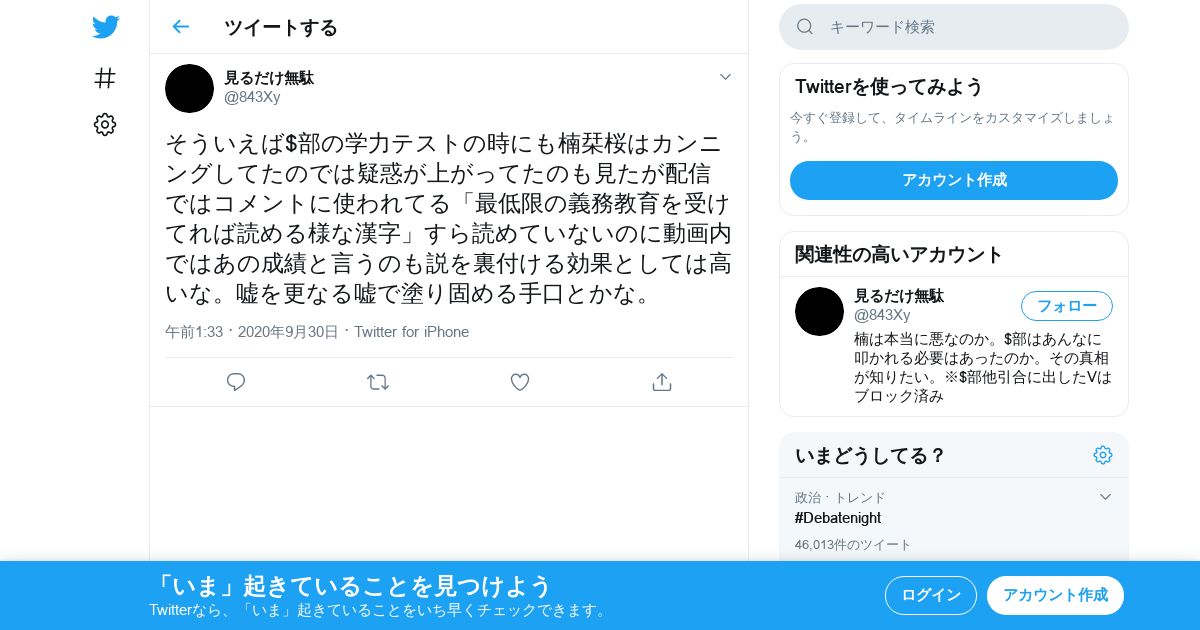Open the Twitter home bird logo
Image resolution: width=1200 pixels, height=630 pixels.
tap(105, 27)
